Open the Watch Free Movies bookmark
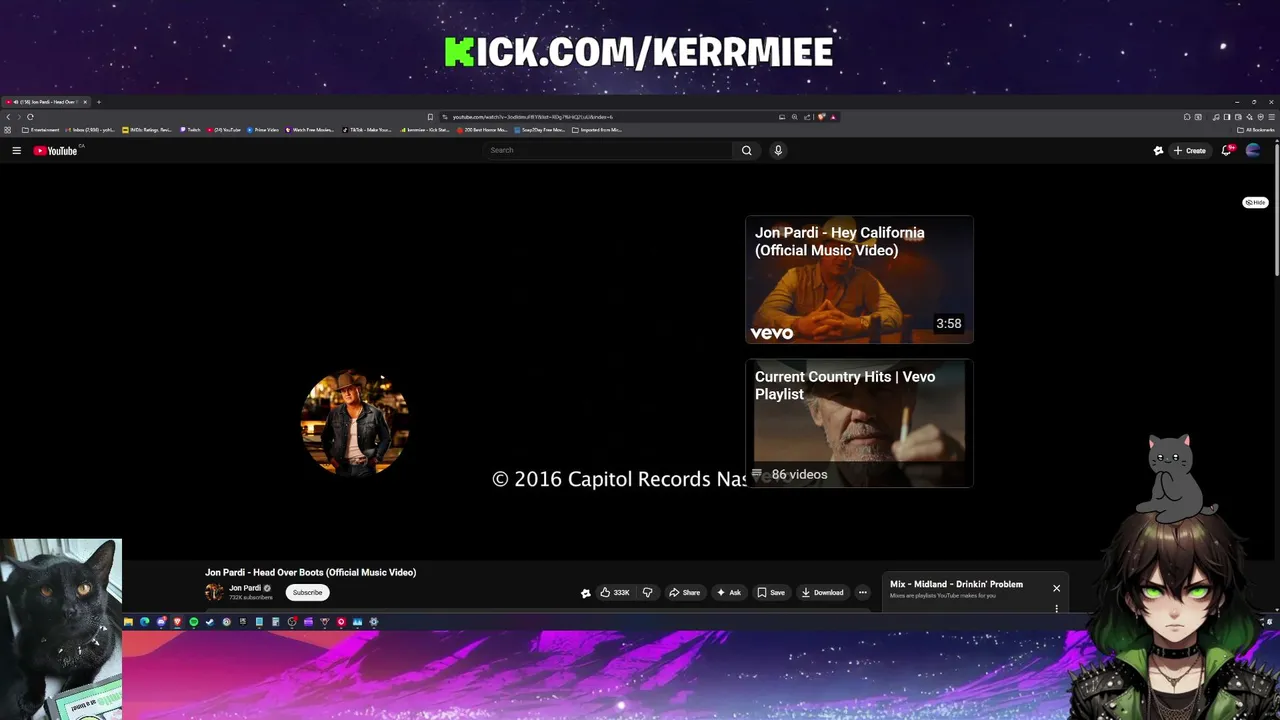 [310, 130]
